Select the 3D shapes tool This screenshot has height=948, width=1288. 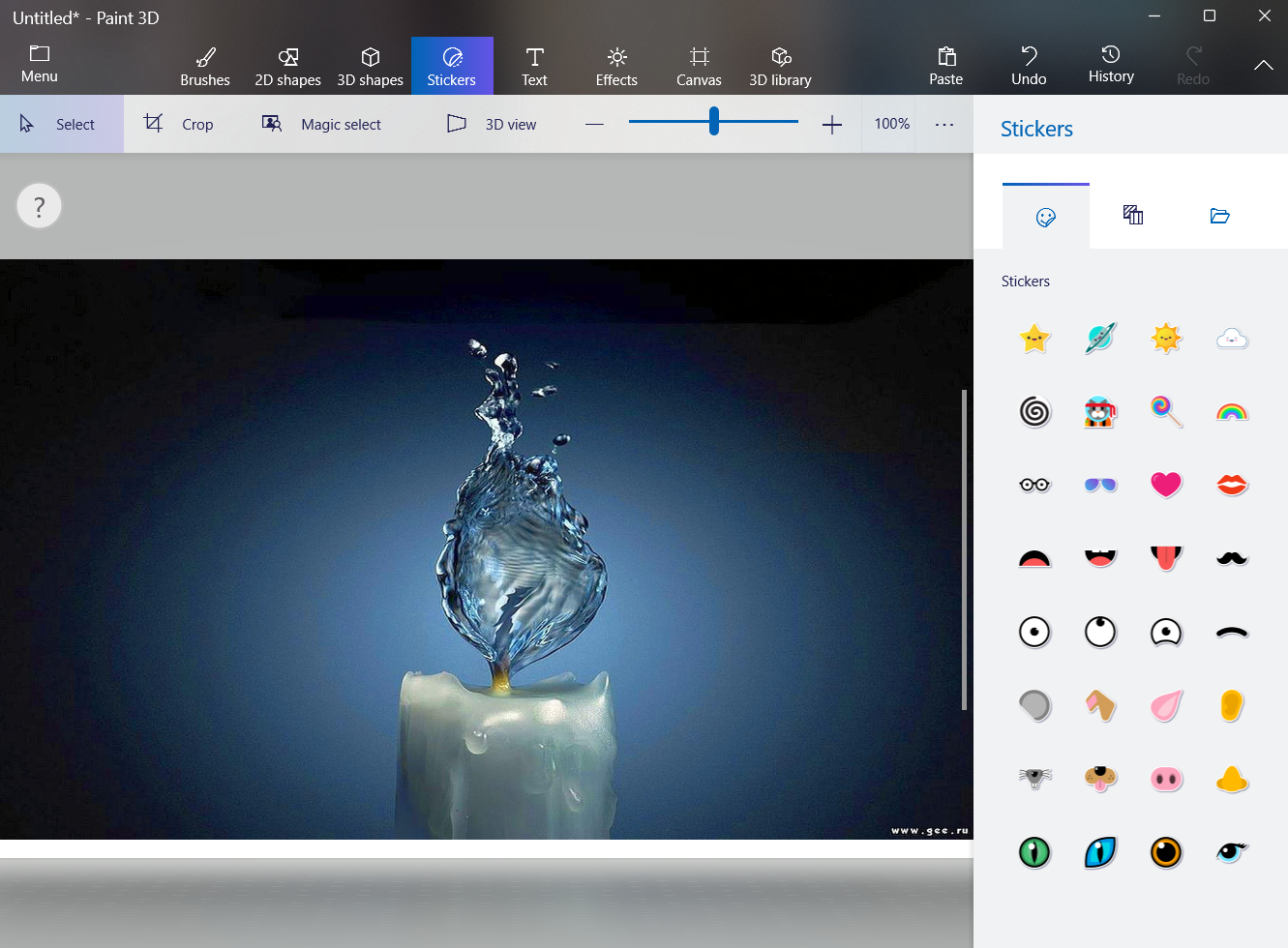[370, 65]
